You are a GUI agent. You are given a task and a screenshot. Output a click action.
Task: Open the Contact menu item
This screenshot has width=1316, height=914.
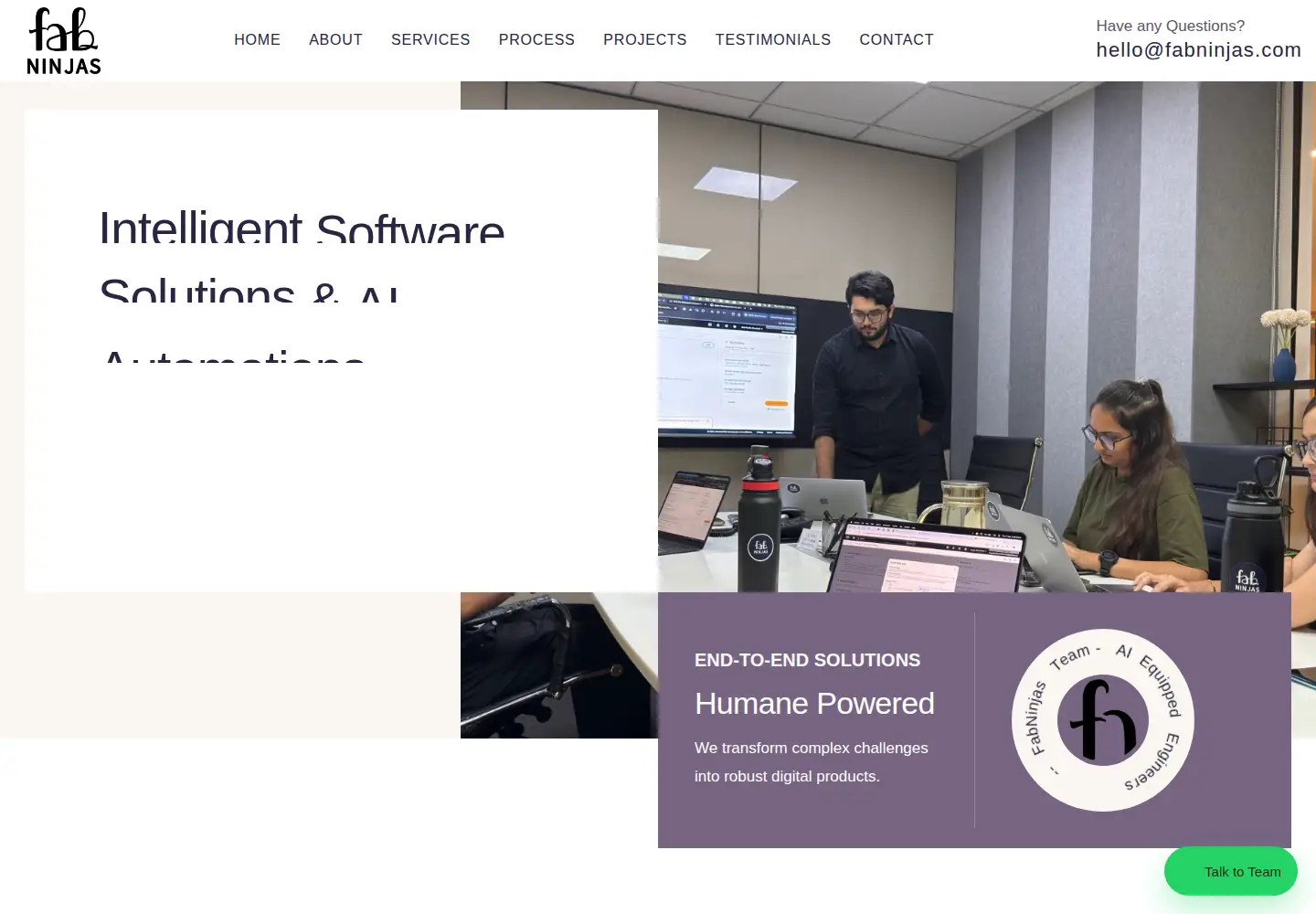897,39
